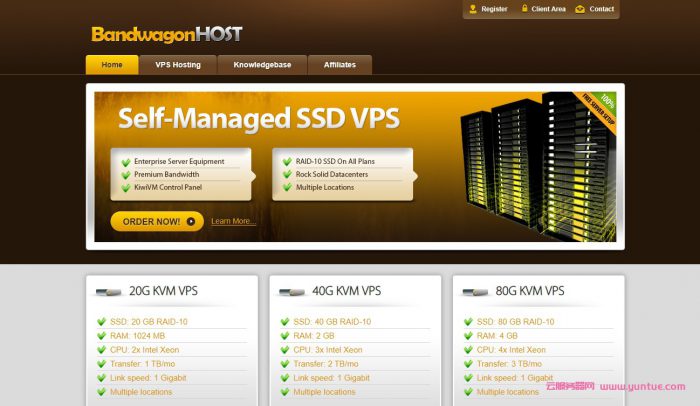This screenshot has height=406, width=700.
Task: Click the server icon beside 20G KVM VPS
Action: click(x=108, y=292)
